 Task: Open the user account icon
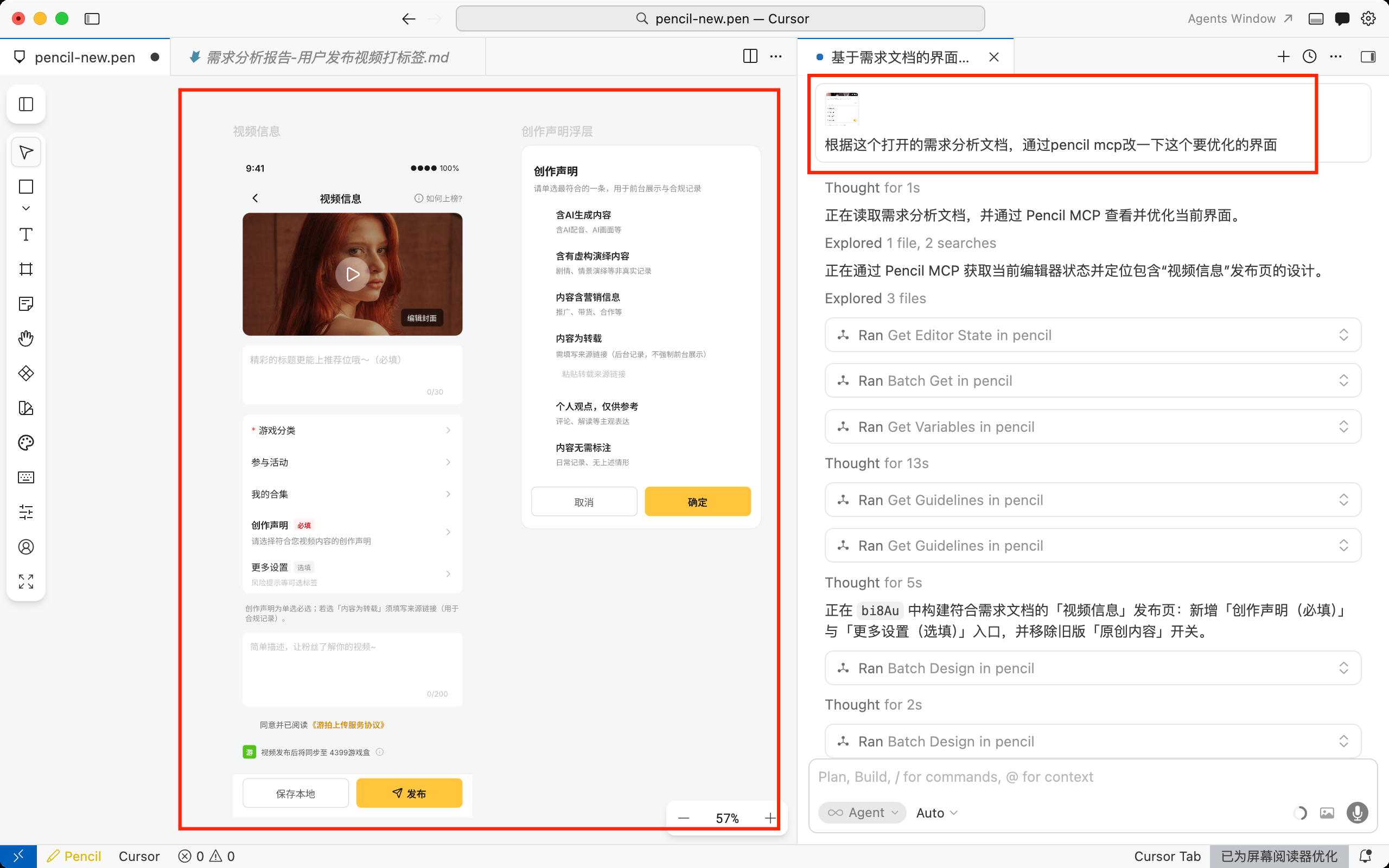pyautogui.click(x=26, y=546)
